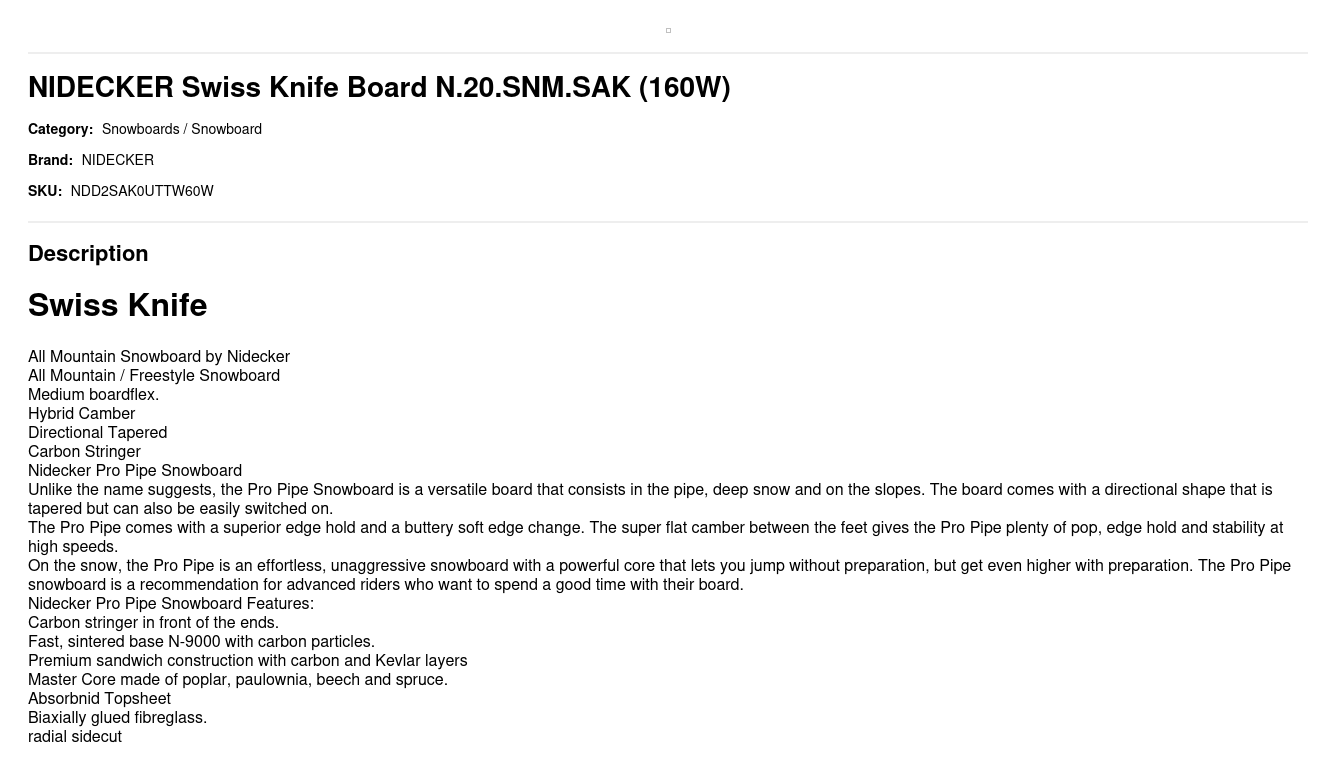The height and width of the screenshot is (776, 1328).
Task: Click the SKU code NDD2SAK0UTTW60W
Action: click(142, 191)
